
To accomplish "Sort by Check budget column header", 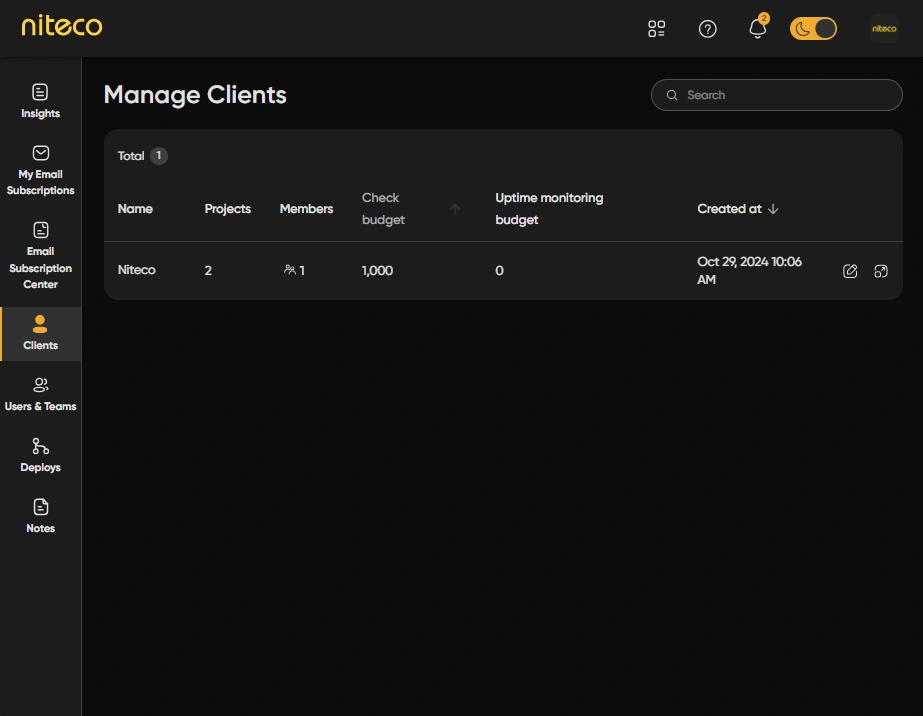I will [383, 208].
